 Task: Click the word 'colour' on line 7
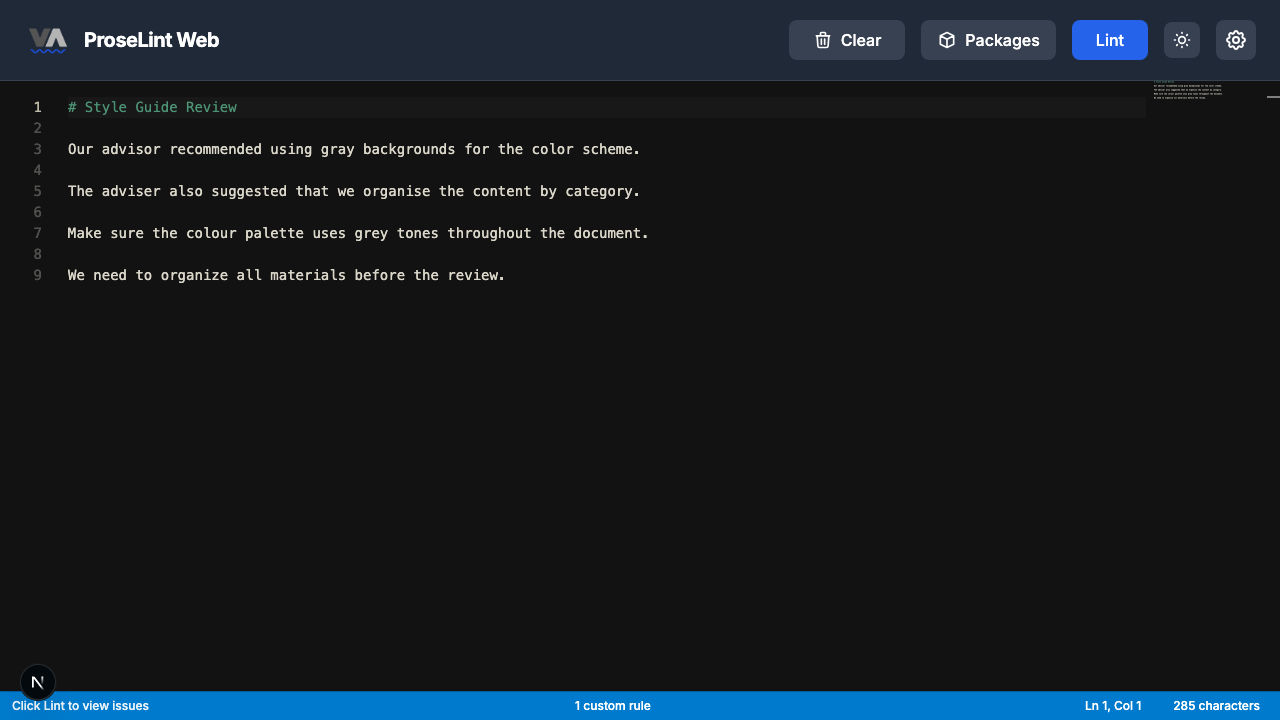tap(207, 233)
